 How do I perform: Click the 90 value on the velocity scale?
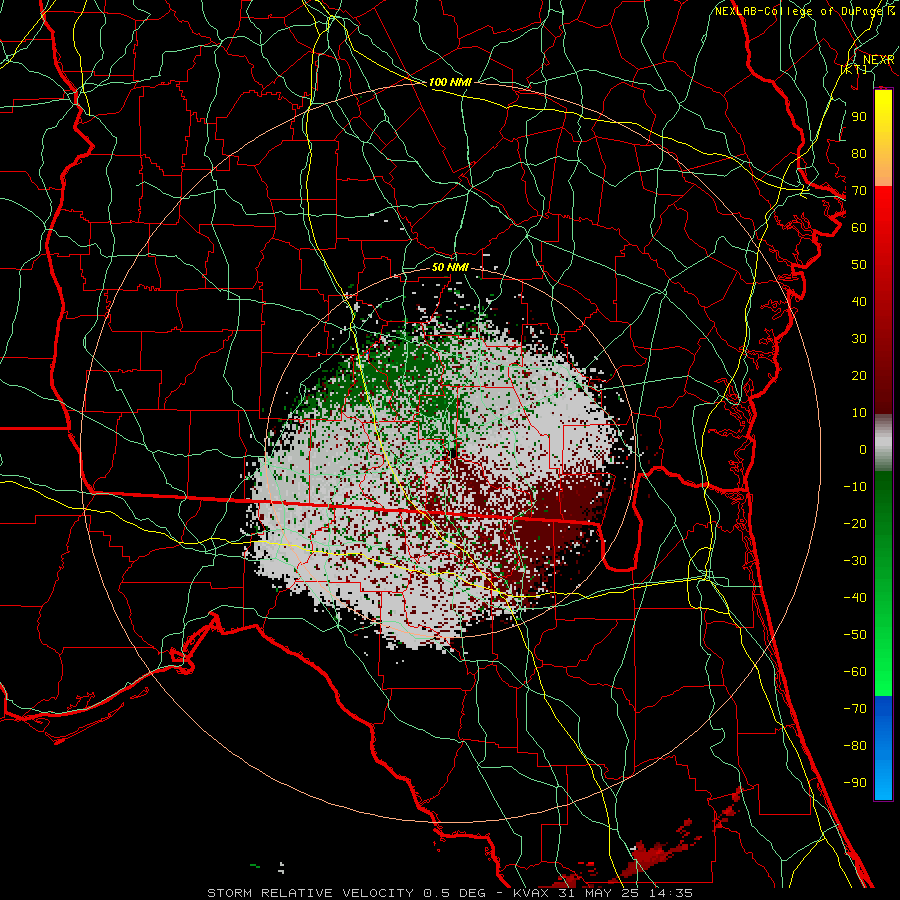(x=859, y=117)
